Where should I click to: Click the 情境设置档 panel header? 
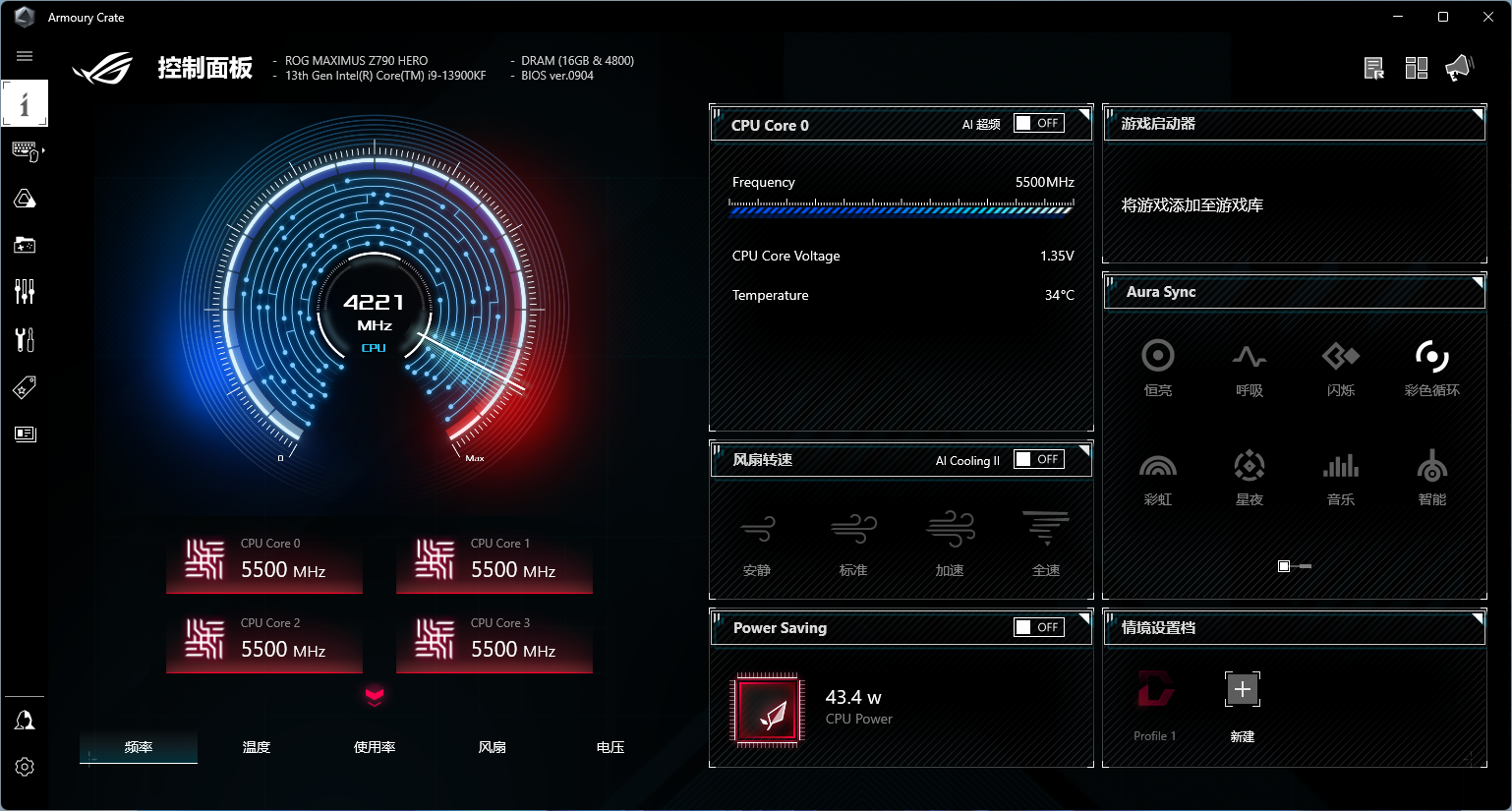1295,628
